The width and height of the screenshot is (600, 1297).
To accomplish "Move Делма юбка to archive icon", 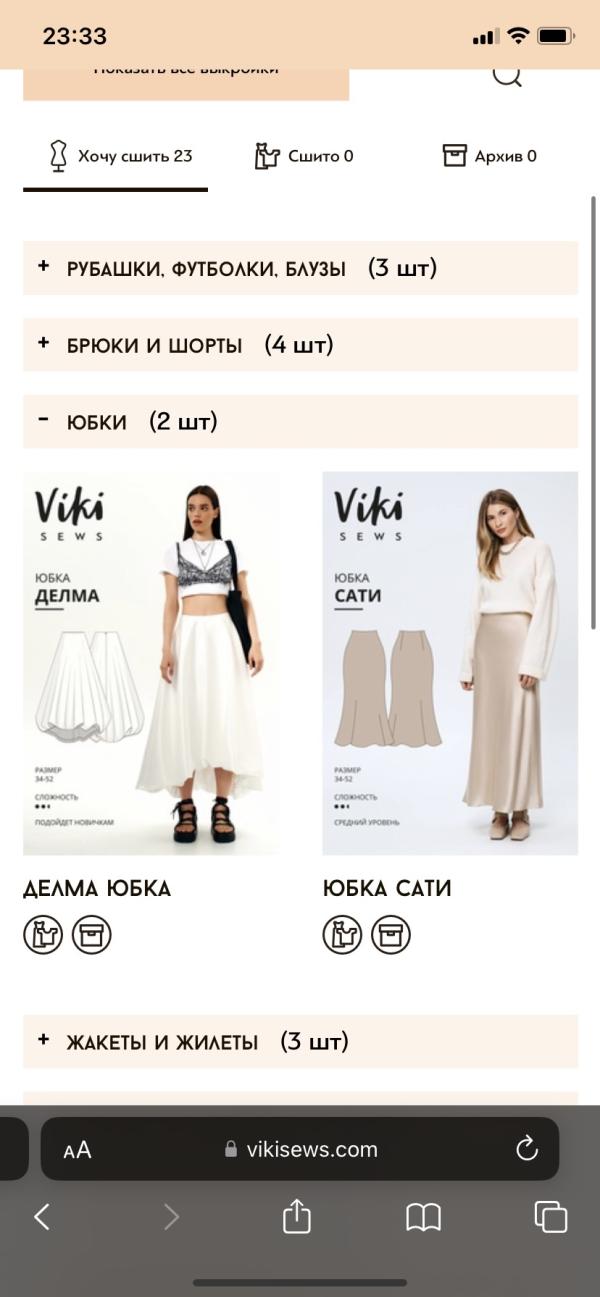I will coord(92,935).
